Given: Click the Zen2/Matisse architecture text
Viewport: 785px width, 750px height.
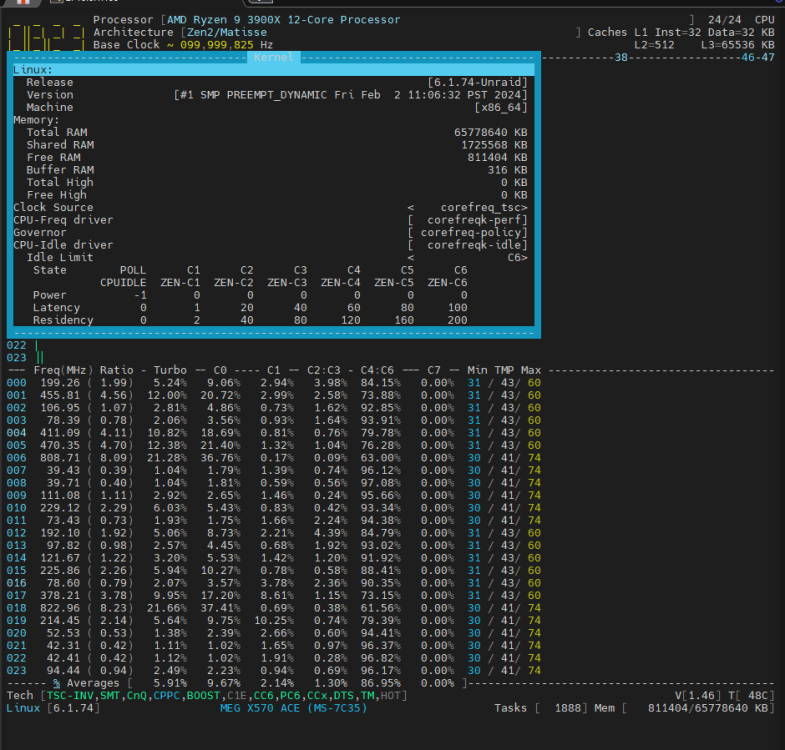Looking at the screenshot, I should coord(227,32).
